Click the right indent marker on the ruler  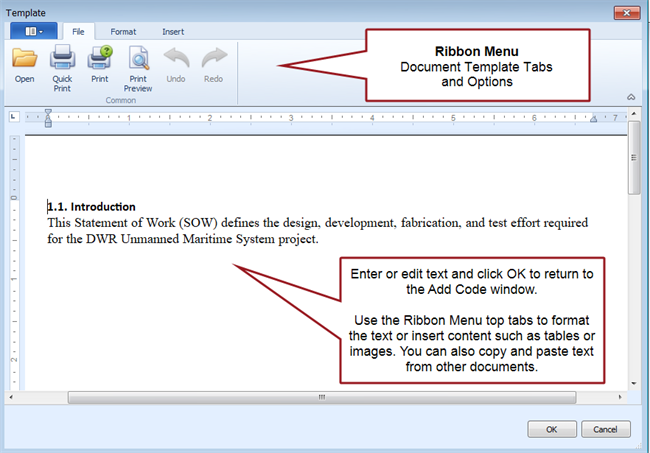click(593, 119)
